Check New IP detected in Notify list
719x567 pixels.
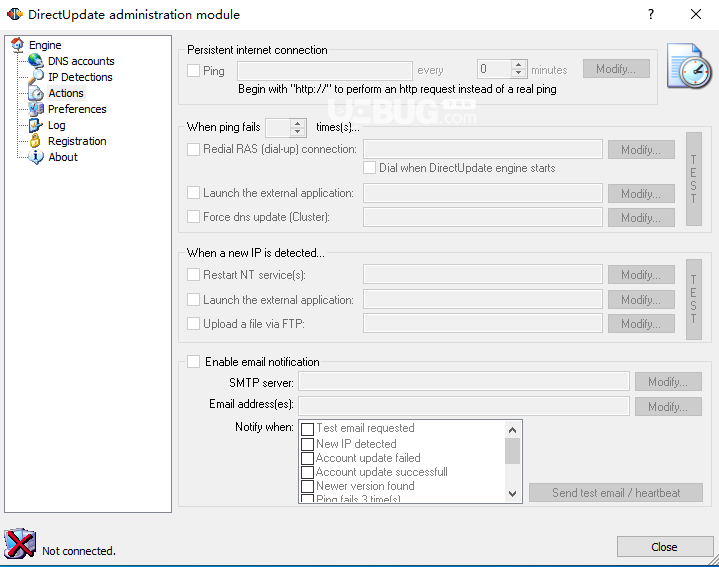(307, 444)
